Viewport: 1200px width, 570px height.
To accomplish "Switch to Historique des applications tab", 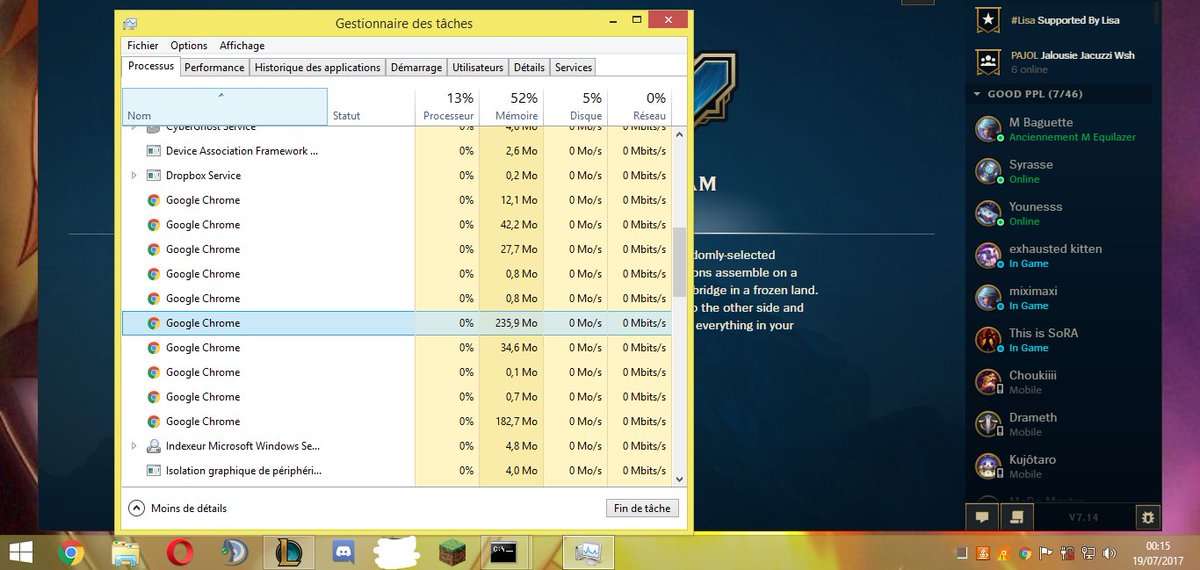I will (x=317, y=67).
